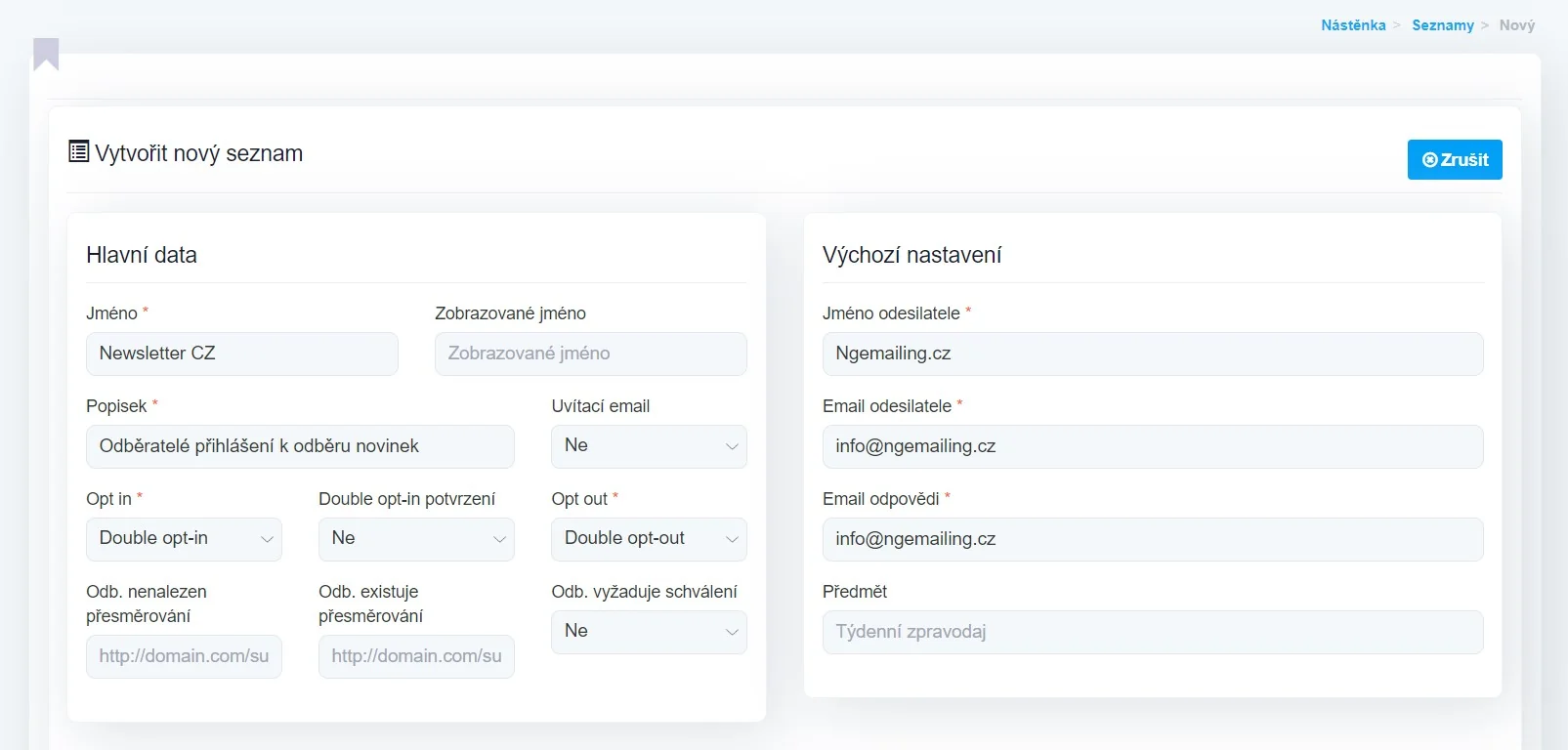Go to Seznamy breadcrumb link
The image size is (1568, 750).
[1442, 25]
